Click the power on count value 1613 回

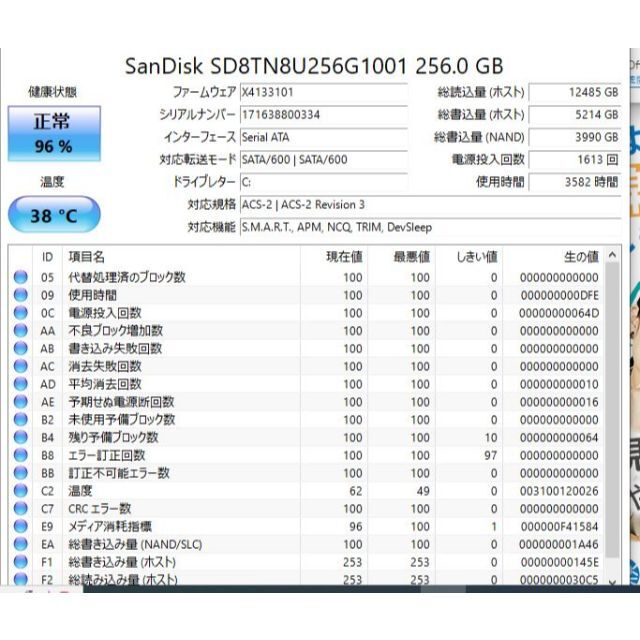(575, 160)
